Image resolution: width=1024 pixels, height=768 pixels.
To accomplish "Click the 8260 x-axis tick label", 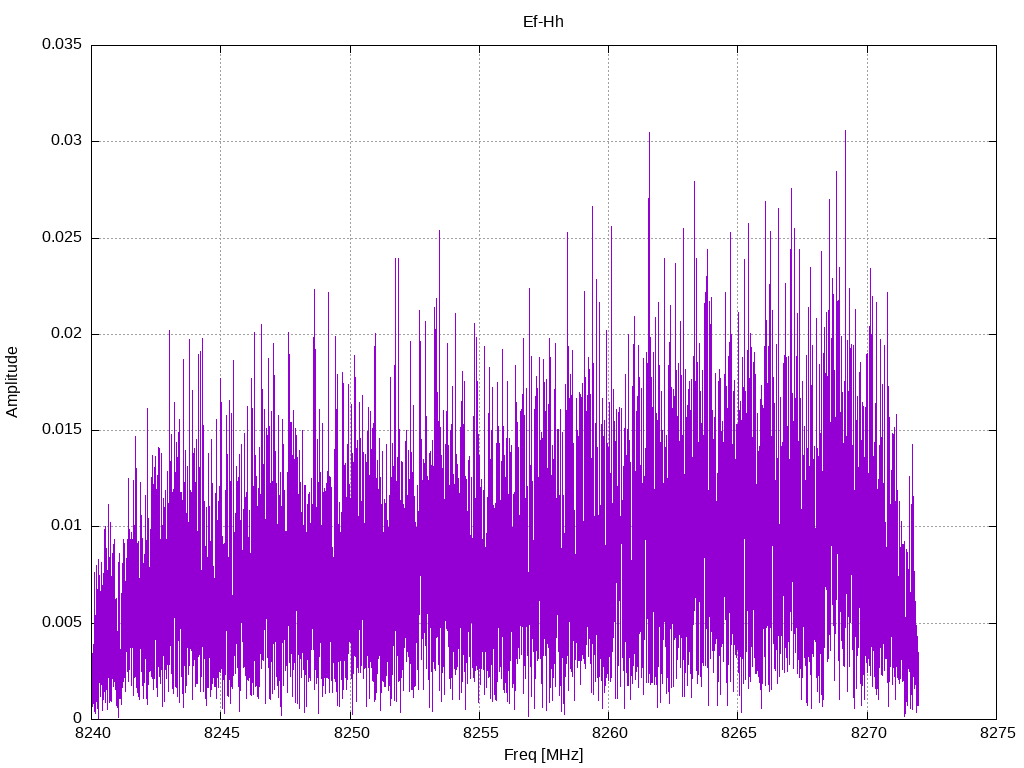I will [610, 733].
